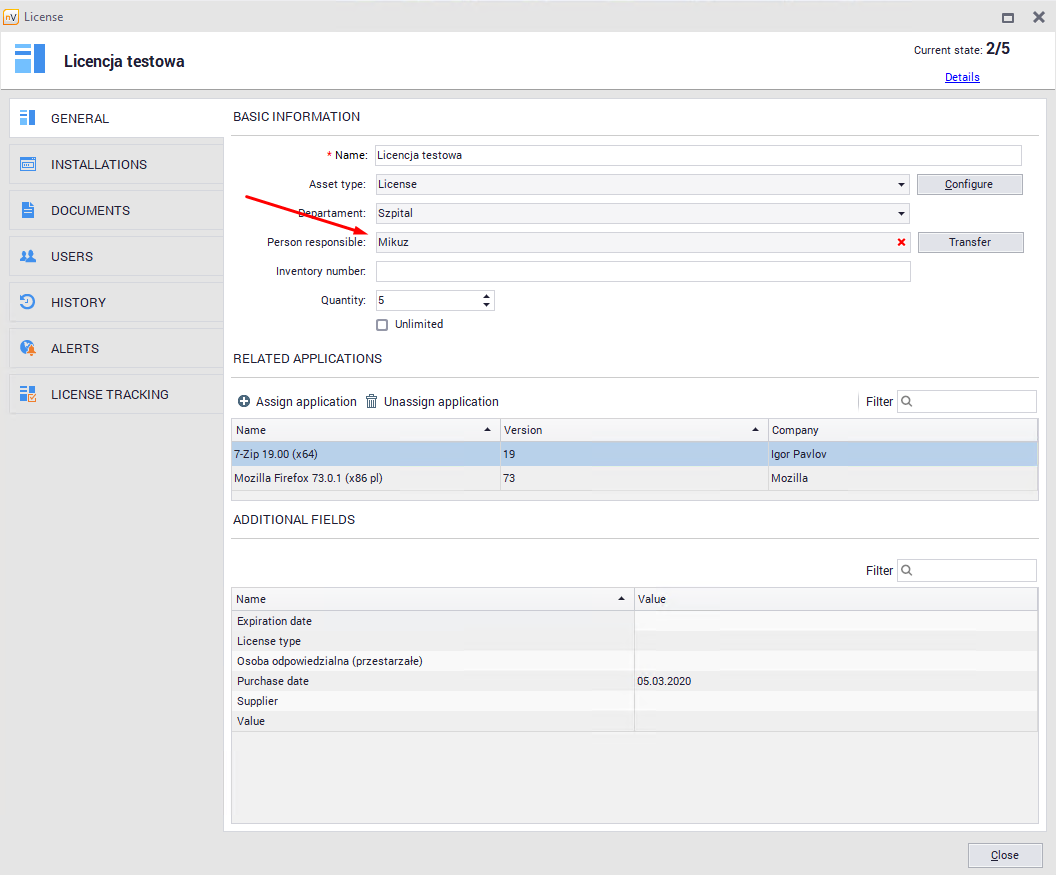Switch to the GENERAL tab
1056x875 pixels.
[x=116, y=119]
